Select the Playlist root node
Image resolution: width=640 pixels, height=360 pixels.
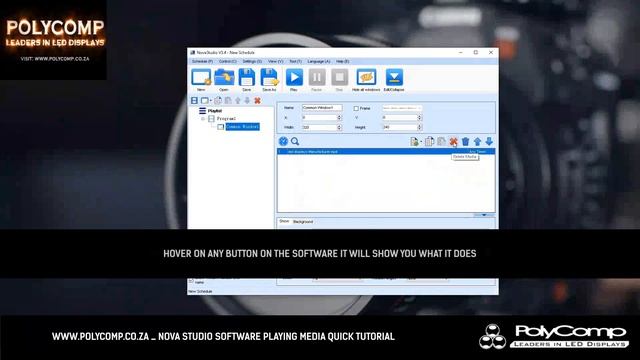point(215,111)
